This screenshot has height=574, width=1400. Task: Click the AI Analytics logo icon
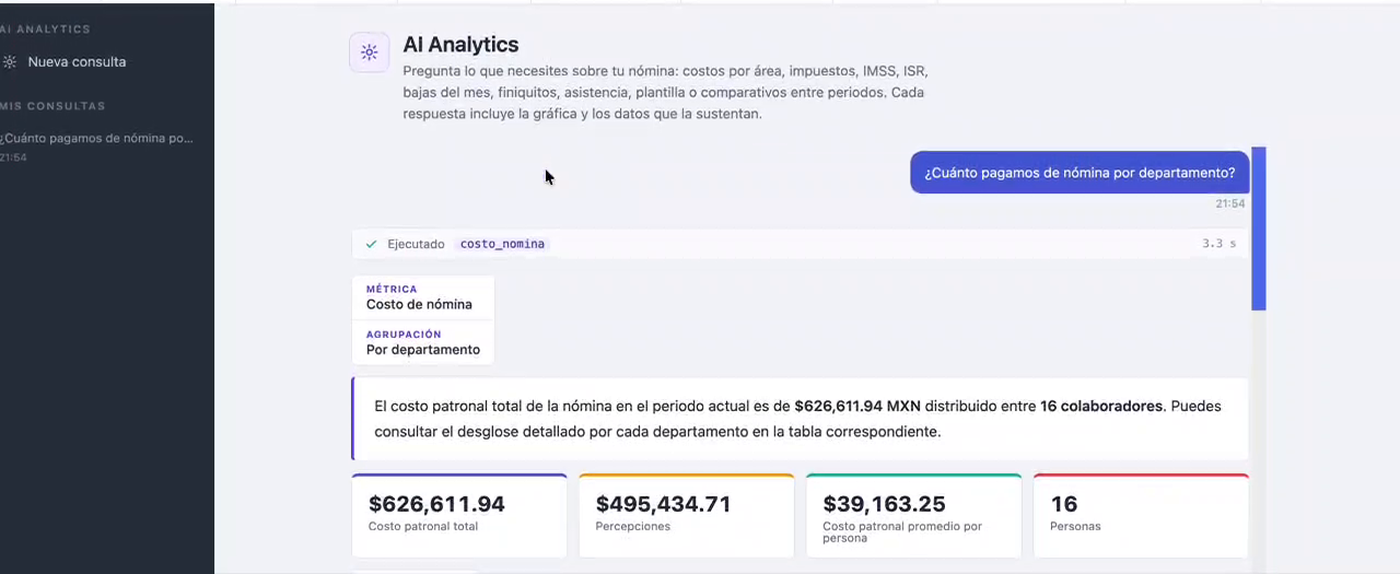369,53
